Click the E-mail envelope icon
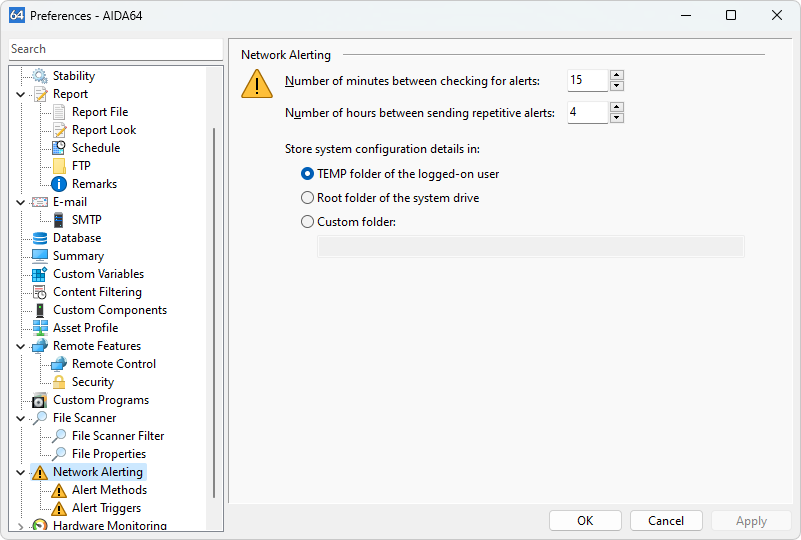801x540 pixels. 40,202
